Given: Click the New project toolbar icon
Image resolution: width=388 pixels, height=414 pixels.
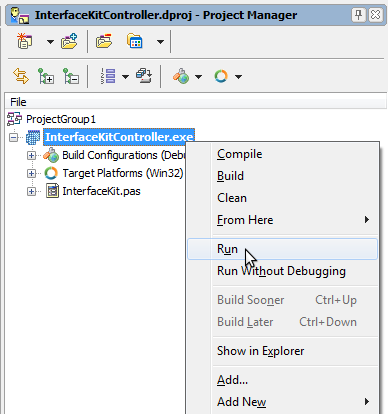Looking at the screenshot, I should coord(25,41).
